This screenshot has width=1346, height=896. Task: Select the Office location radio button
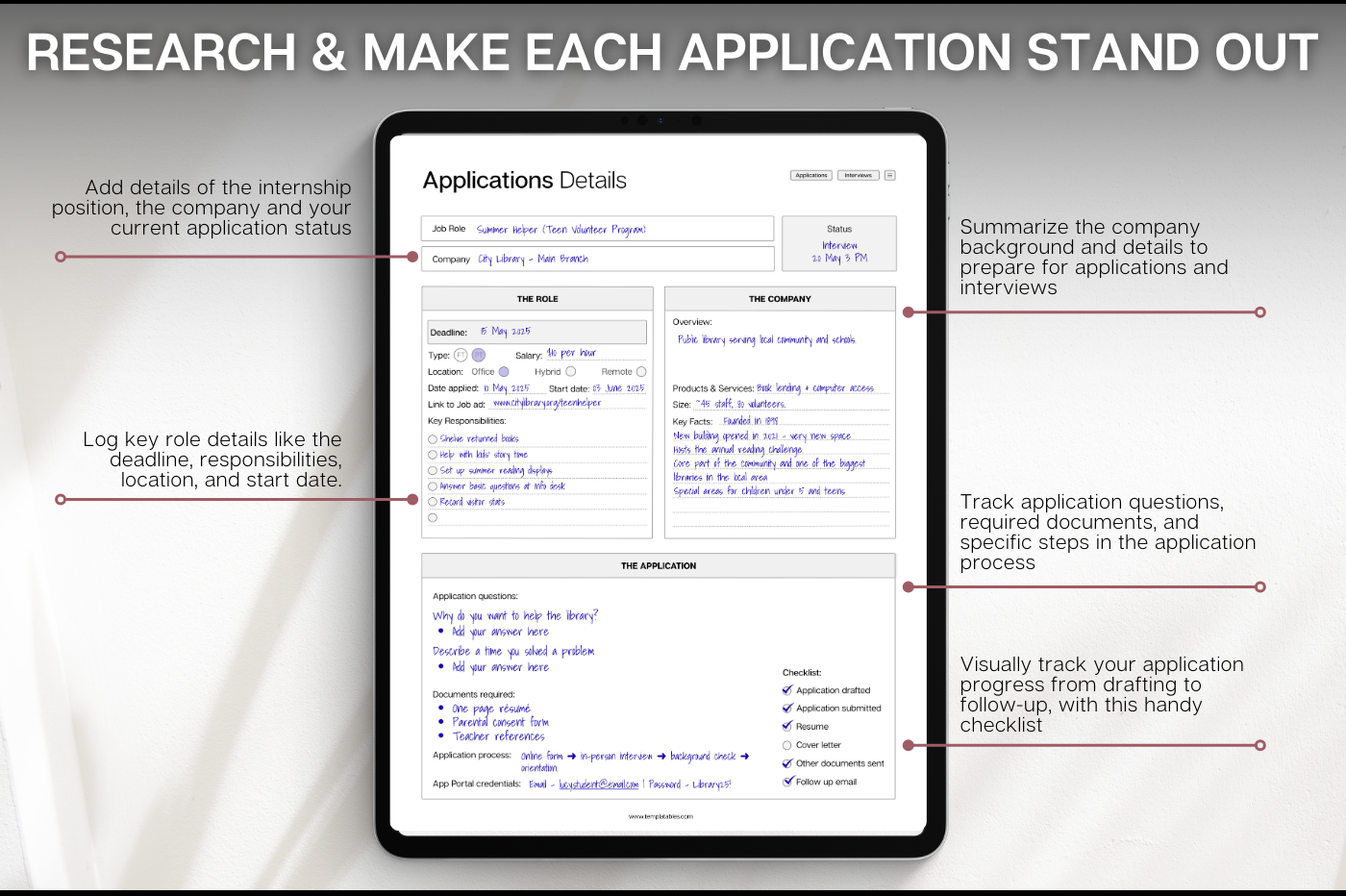point(504,372)
